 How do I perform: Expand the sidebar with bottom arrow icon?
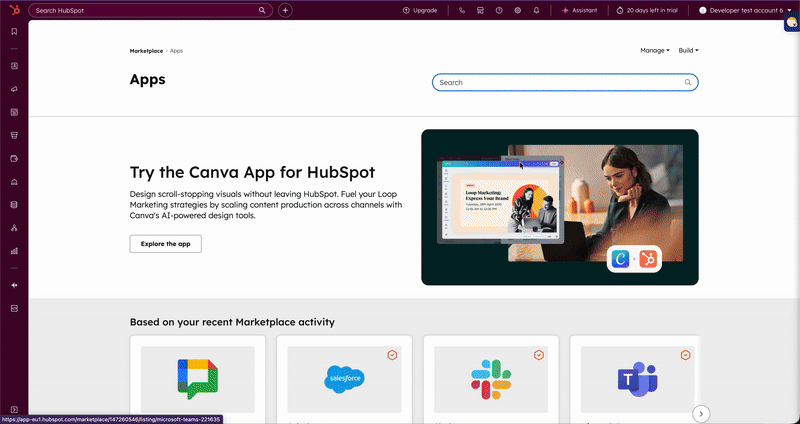point(14,409)
